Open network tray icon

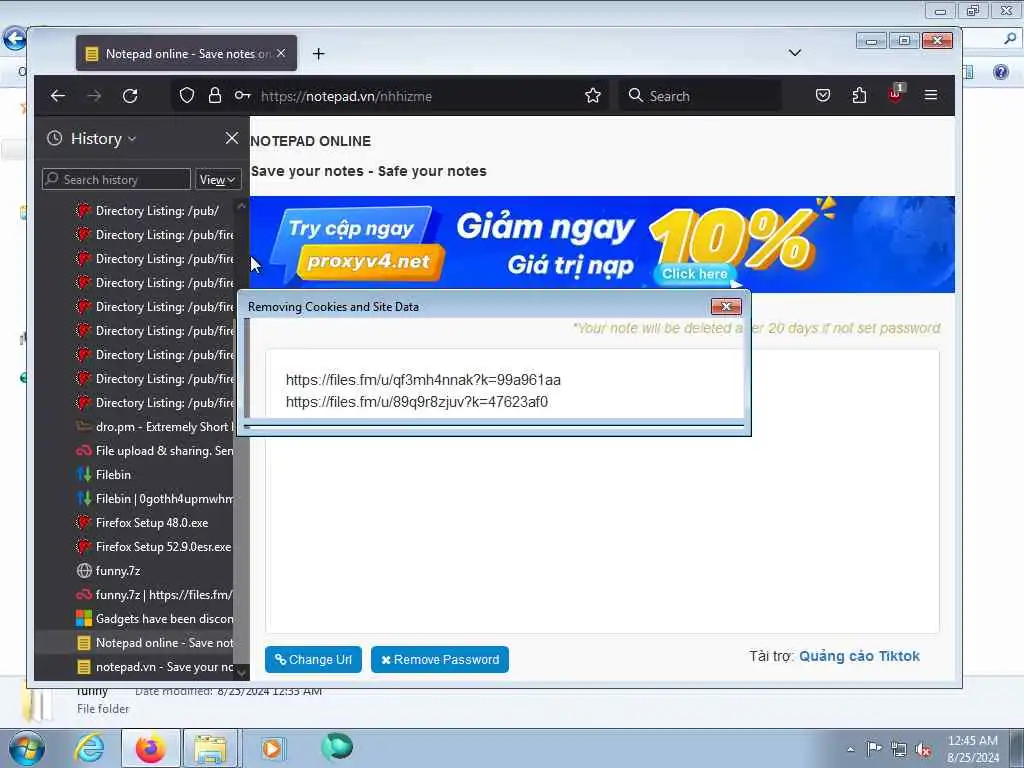[x=899, y=749]
